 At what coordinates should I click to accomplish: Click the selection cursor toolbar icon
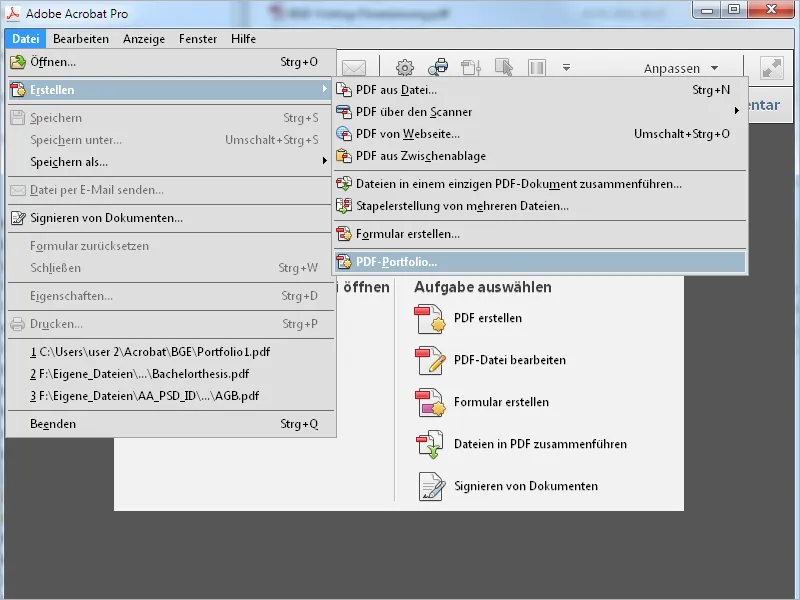(x=504, y=67)
